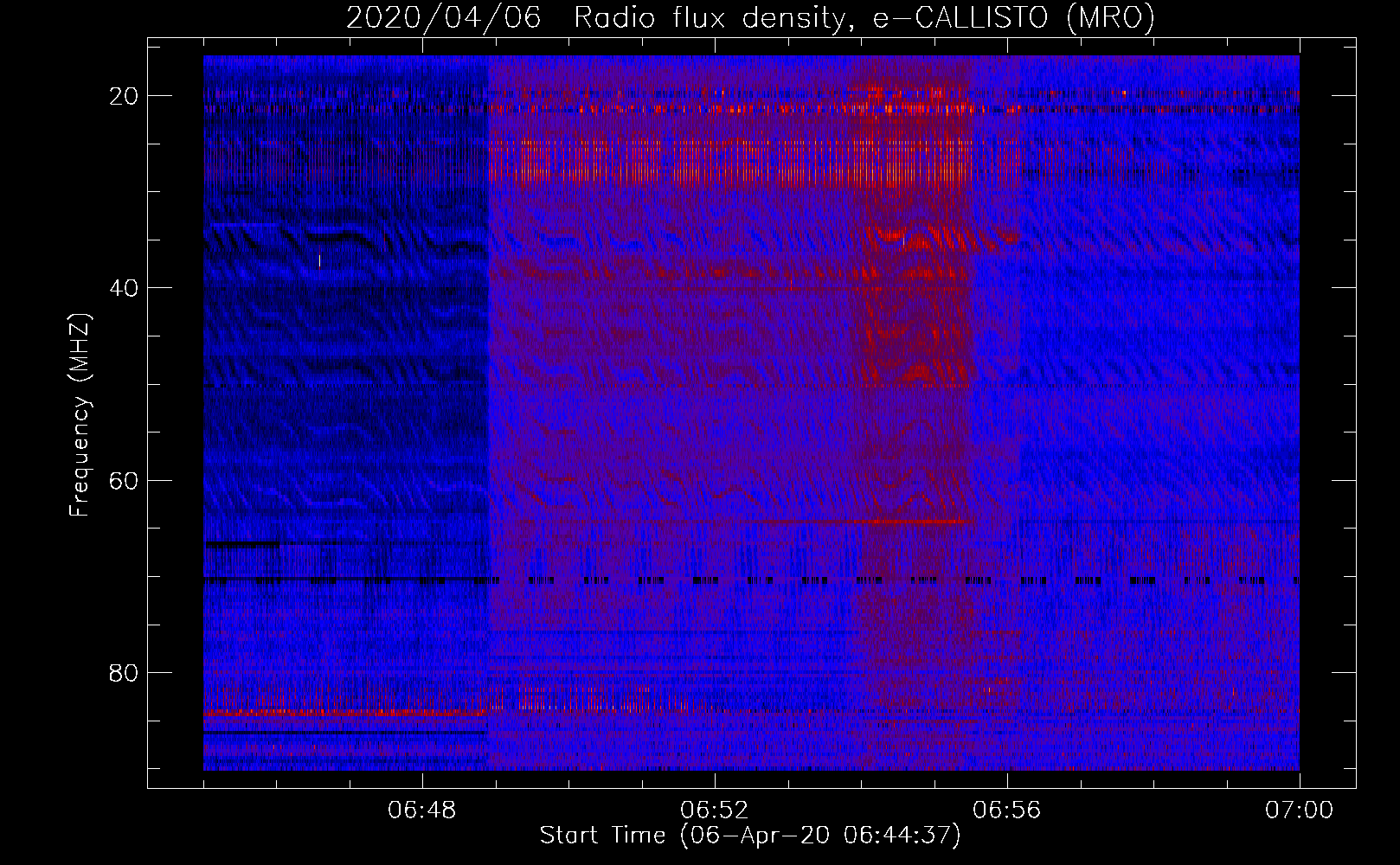
Task: Click the time tick label "06:56"
Action: pyautogui.click(x=1007, y=811)
